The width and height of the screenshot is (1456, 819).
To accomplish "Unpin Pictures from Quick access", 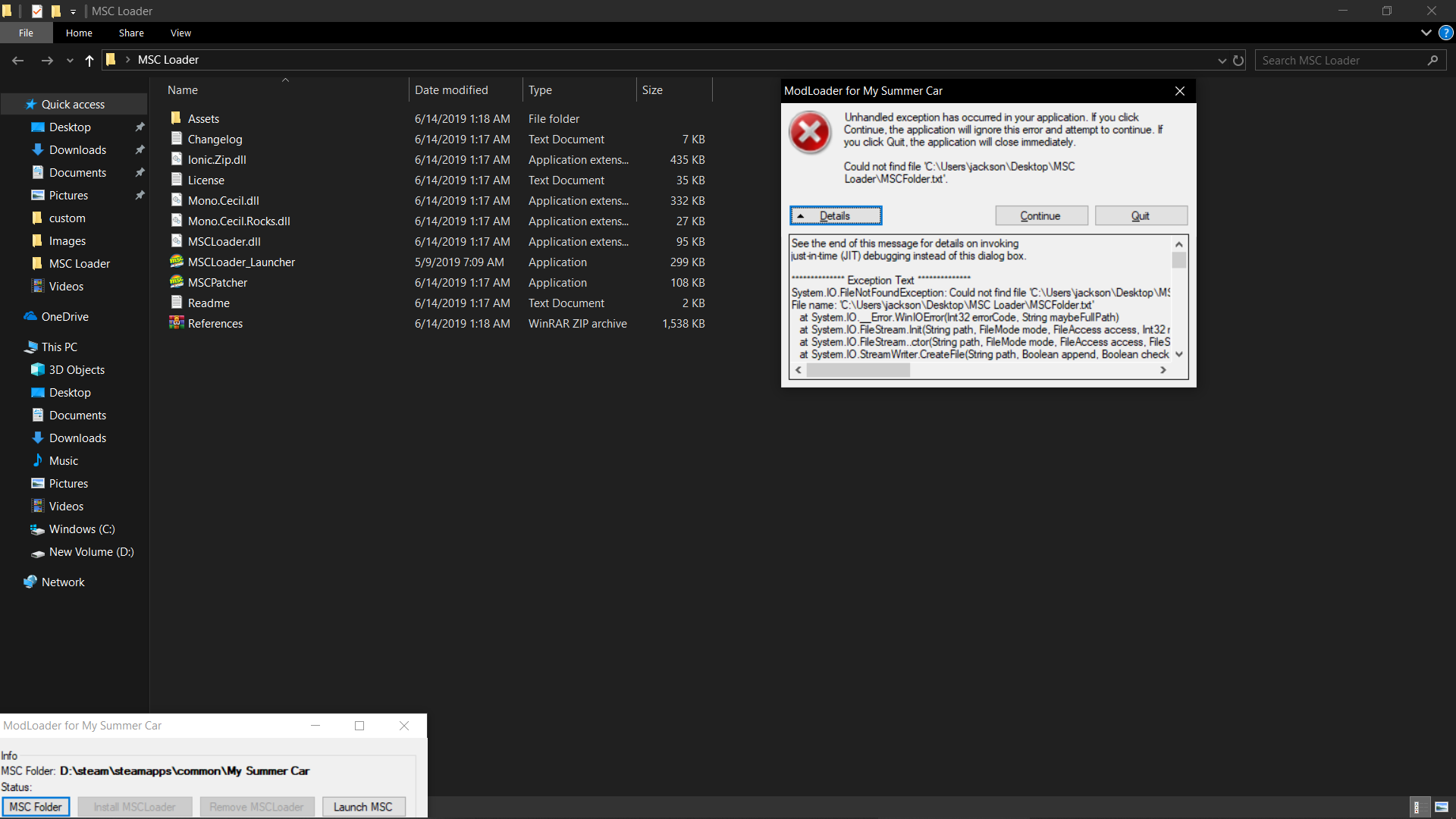I will pyautogui.click(x=140, y=195).
